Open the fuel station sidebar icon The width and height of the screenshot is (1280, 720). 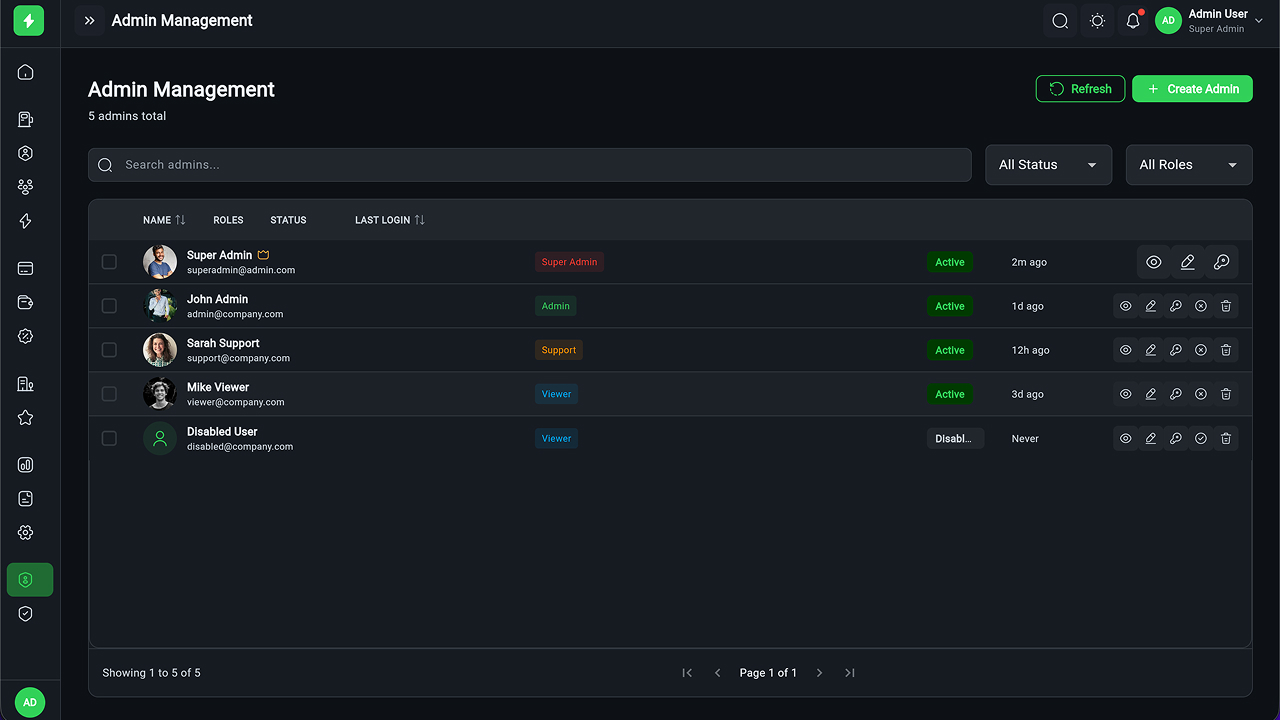point(26,120)
